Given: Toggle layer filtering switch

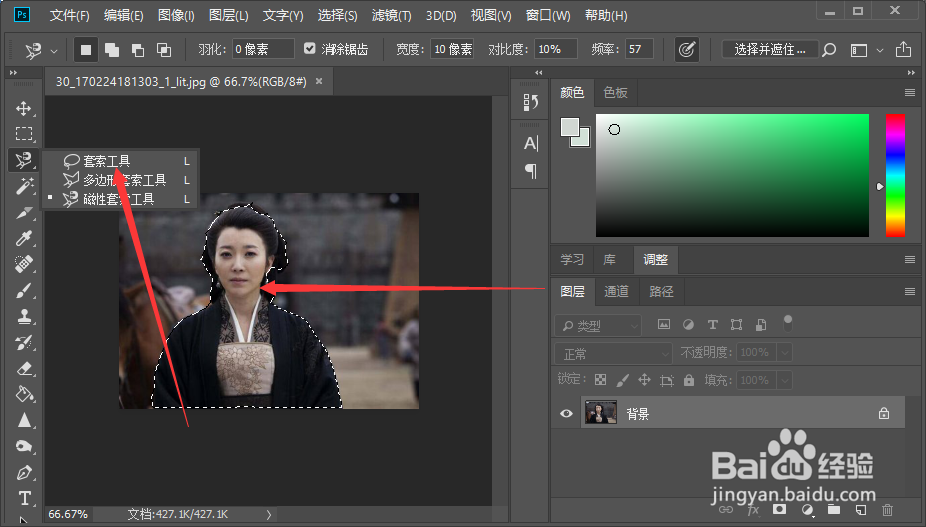Looking at the screenshot, I should 787,323.
